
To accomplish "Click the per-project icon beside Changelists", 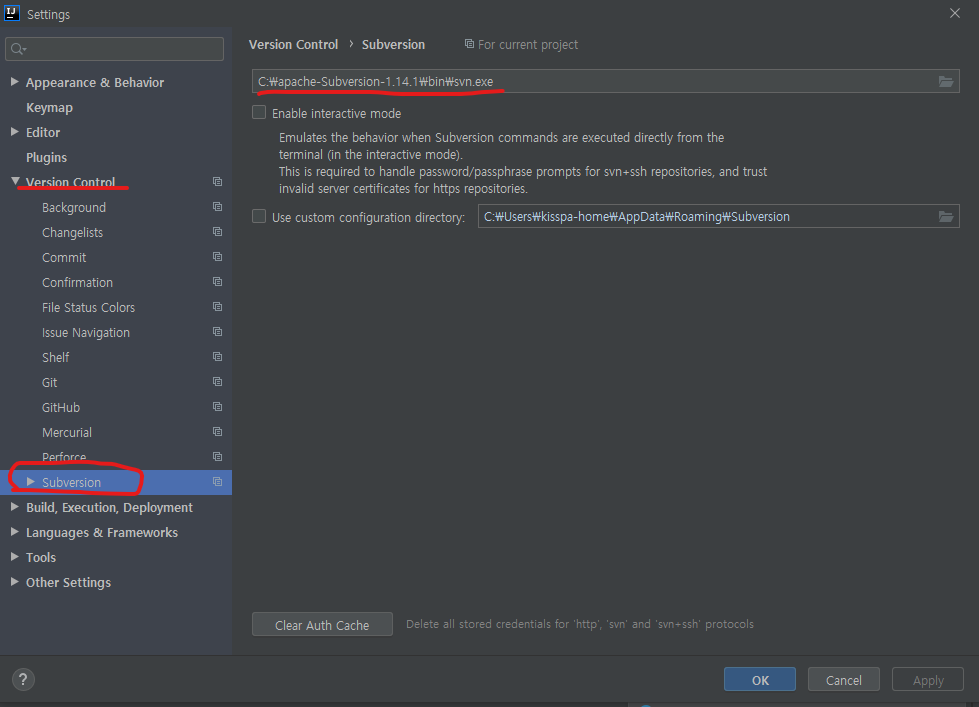I will [x=217, y=232].
